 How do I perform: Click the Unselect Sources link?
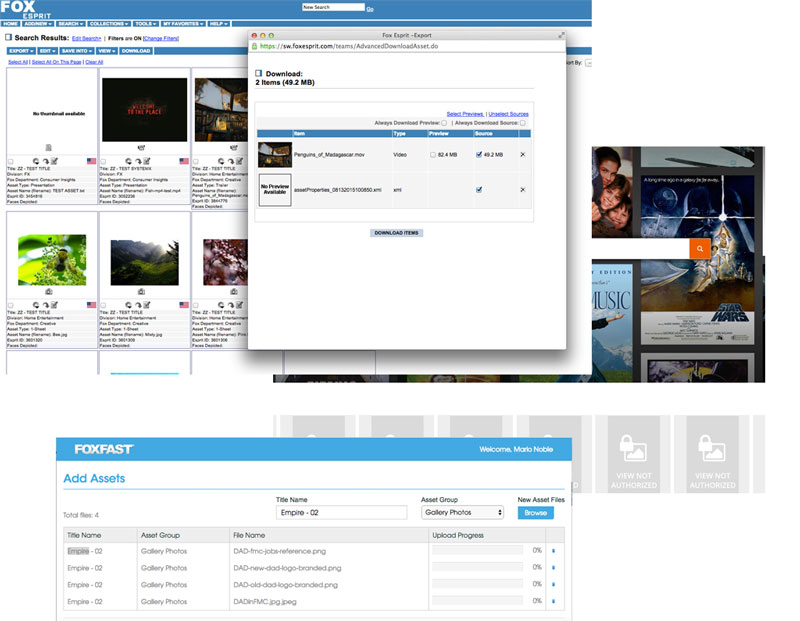(509, 115)
